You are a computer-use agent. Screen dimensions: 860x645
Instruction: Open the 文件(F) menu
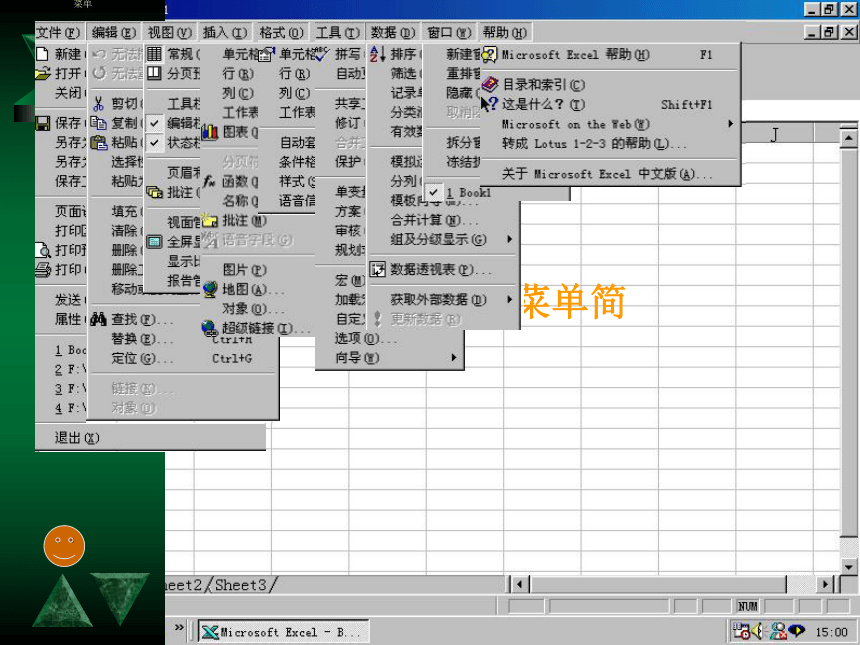[x=58, y=33]
